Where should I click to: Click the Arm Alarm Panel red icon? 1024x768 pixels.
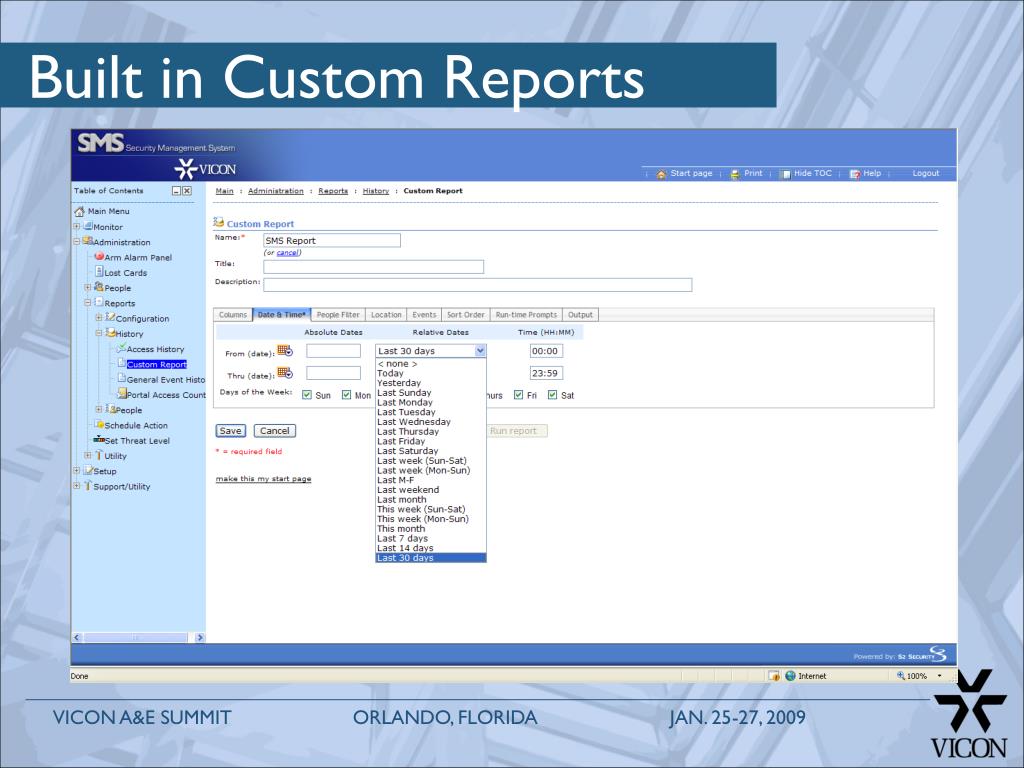click(x=99, y=257)
